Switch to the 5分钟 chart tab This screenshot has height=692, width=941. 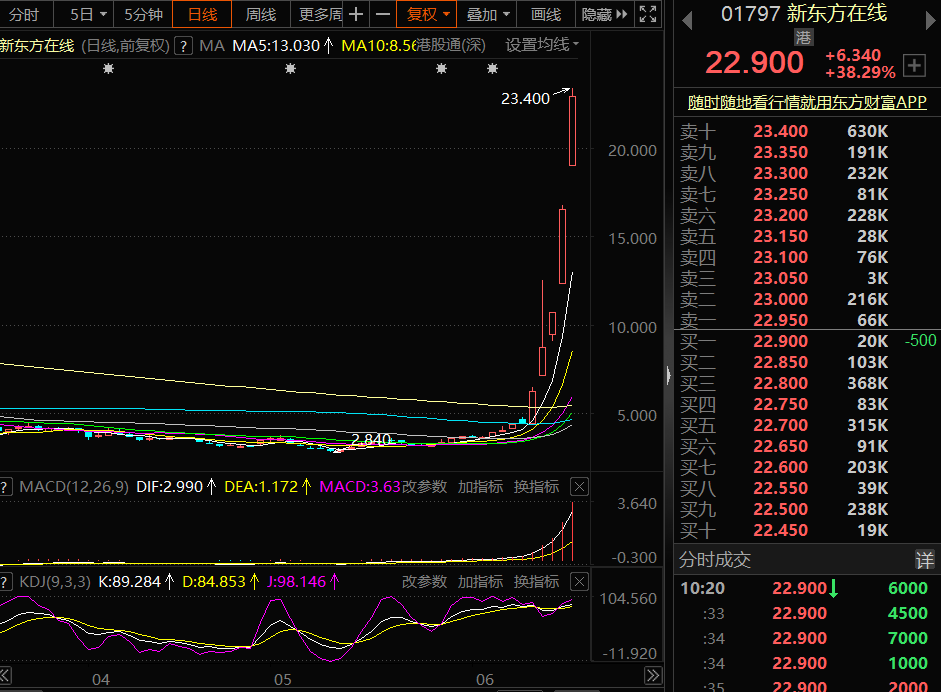[x=143, y=14]
